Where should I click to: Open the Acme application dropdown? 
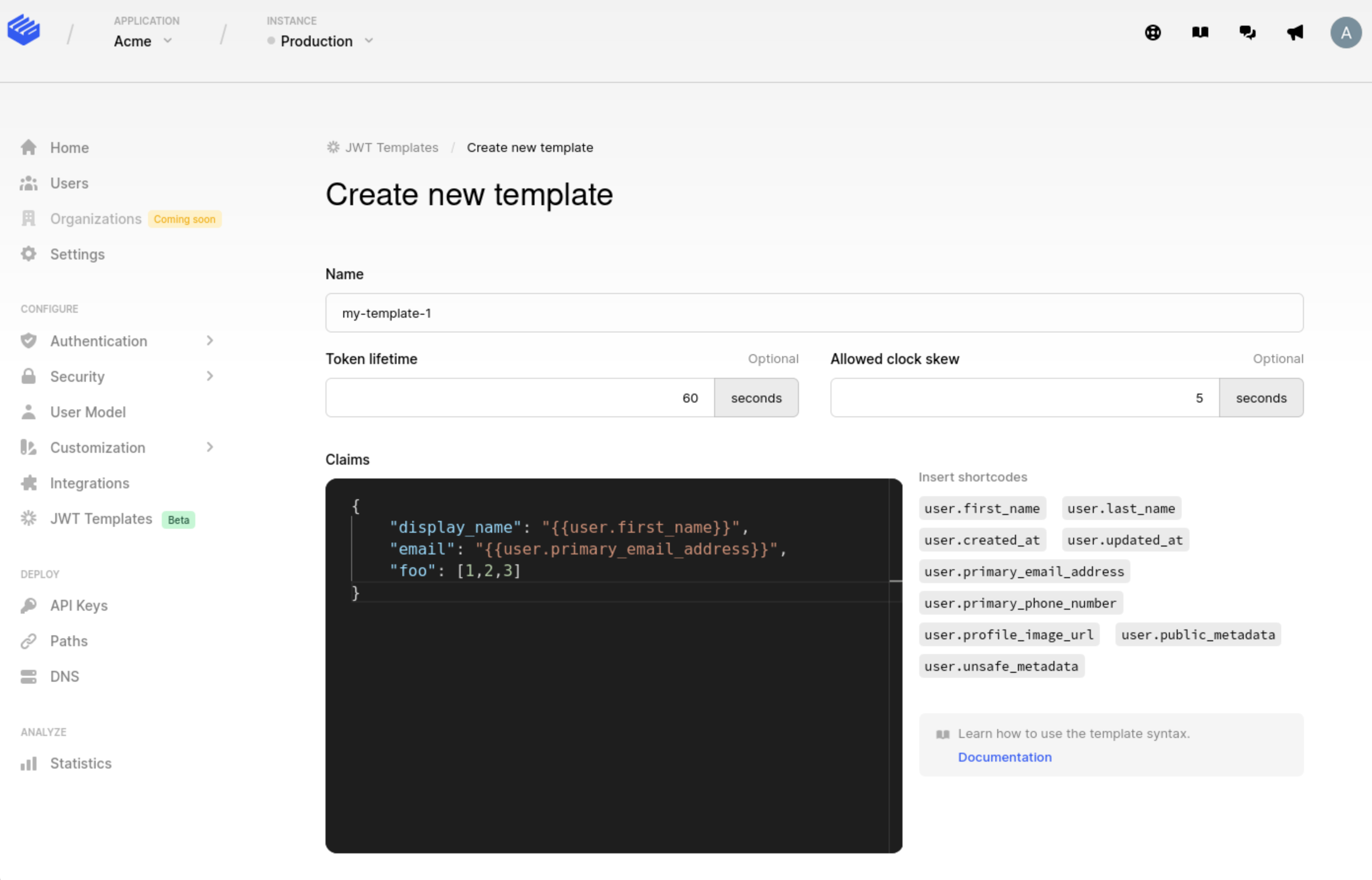click(143, 41)
